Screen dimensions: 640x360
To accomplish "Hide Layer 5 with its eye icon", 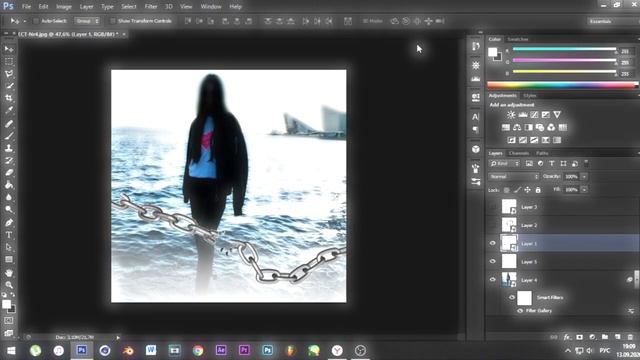I will click(493, 261).
